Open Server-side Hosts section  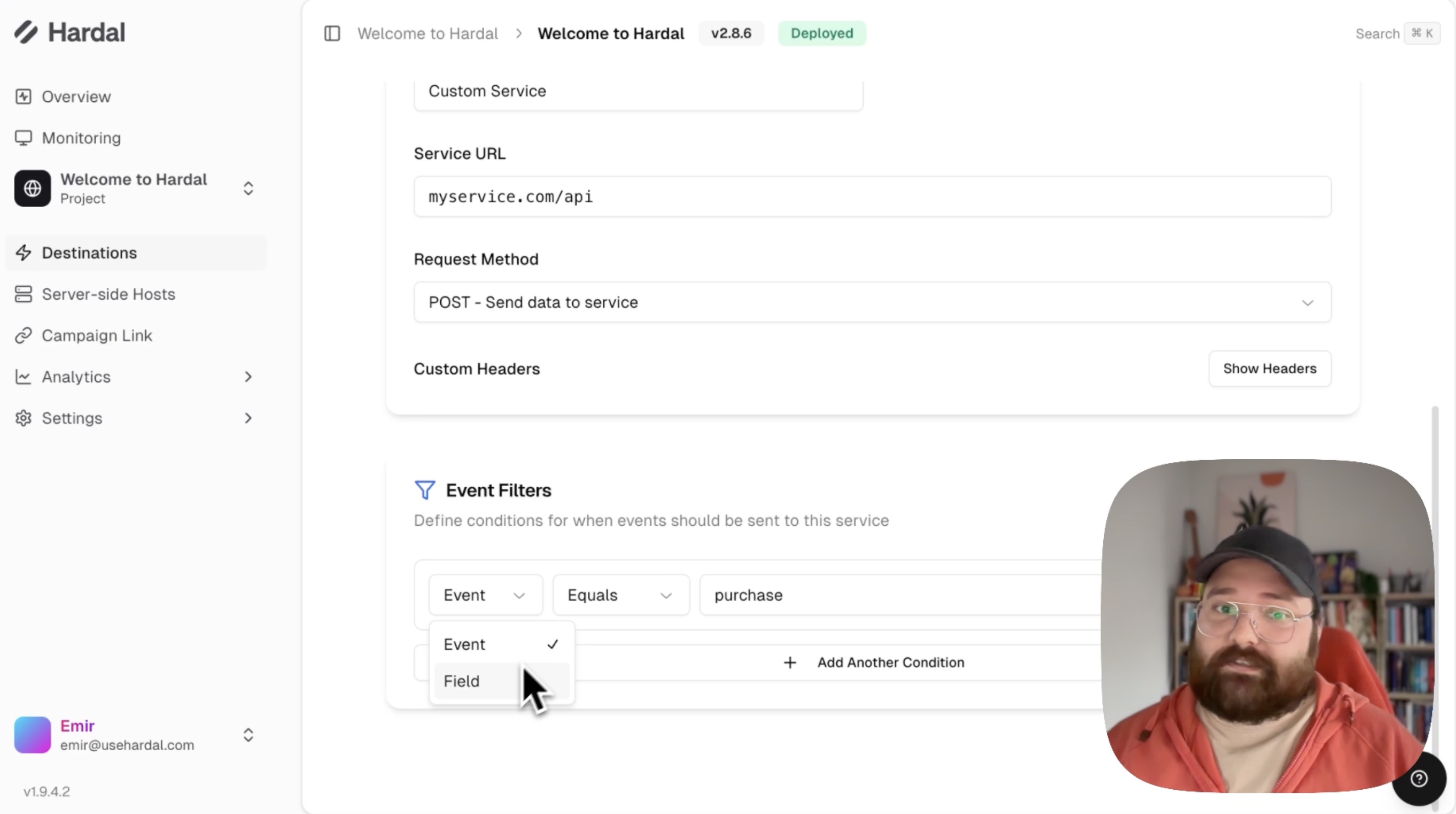pyautogui.click(x=108, y=294)
